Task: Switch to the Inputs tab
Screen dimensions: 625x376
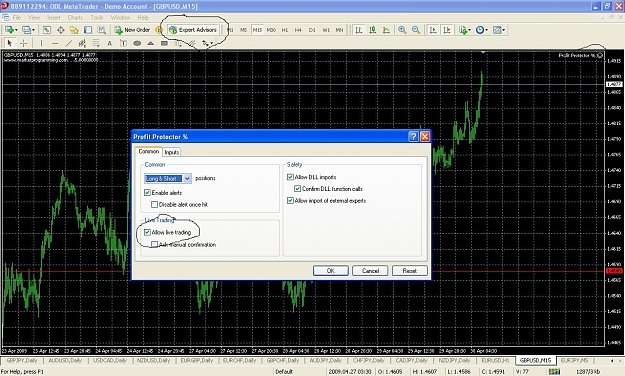Action: (172, 152)
